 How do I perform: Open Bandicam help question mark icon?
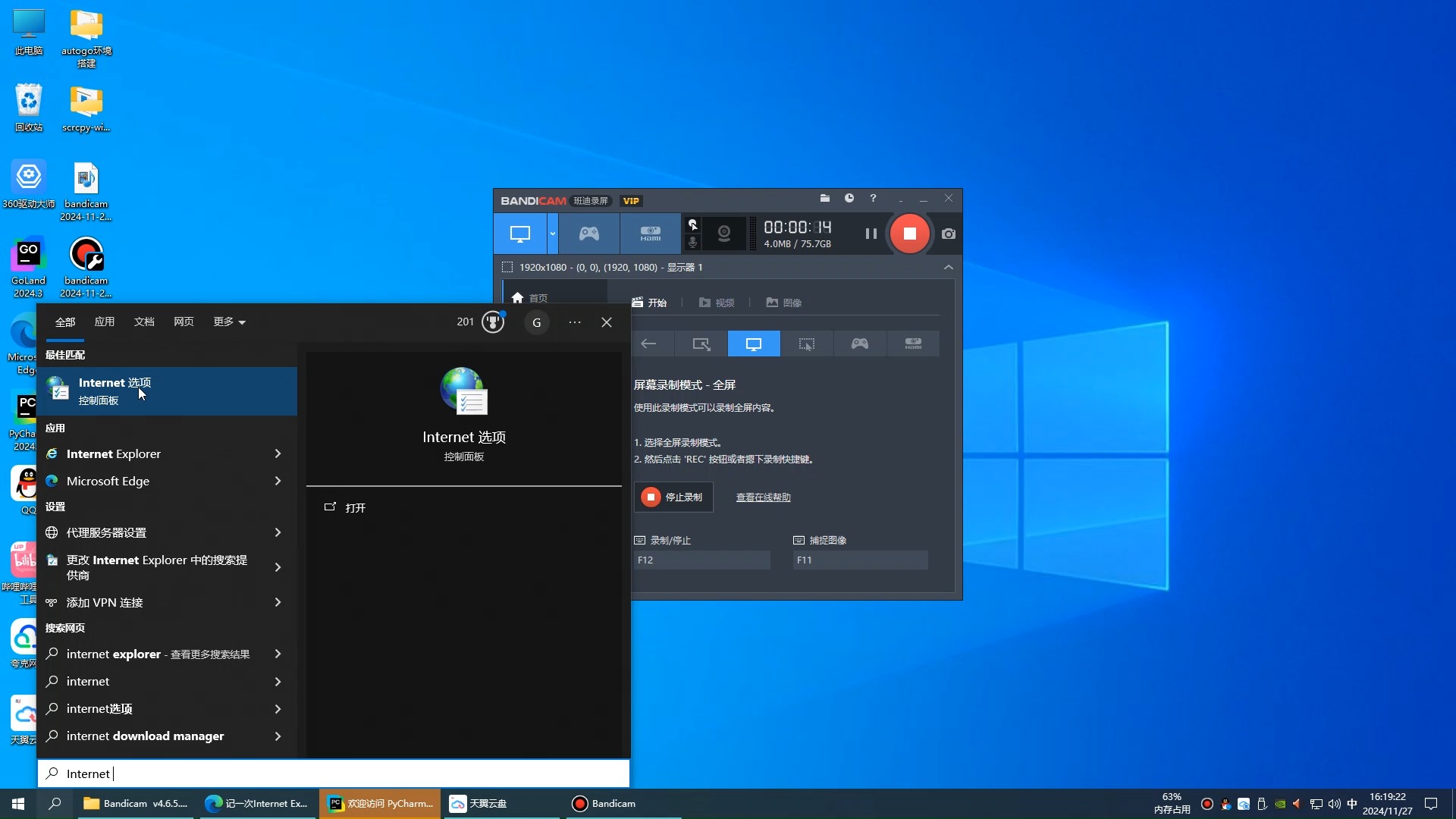tap(873, 198)
